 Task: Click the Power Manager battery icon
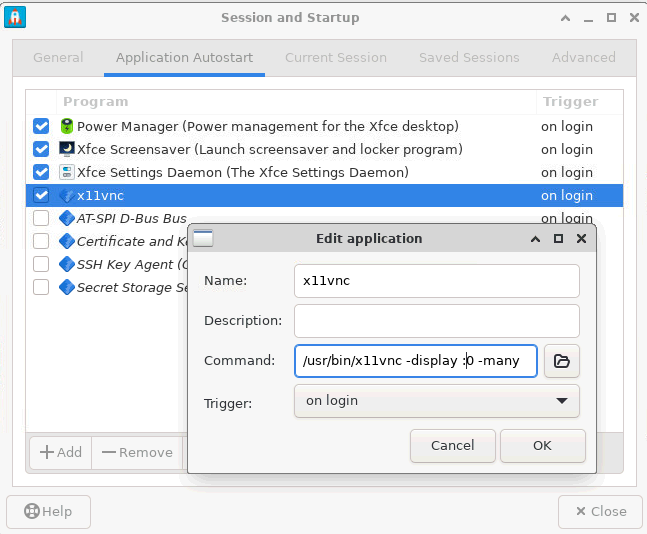click(x=67, y=127)
